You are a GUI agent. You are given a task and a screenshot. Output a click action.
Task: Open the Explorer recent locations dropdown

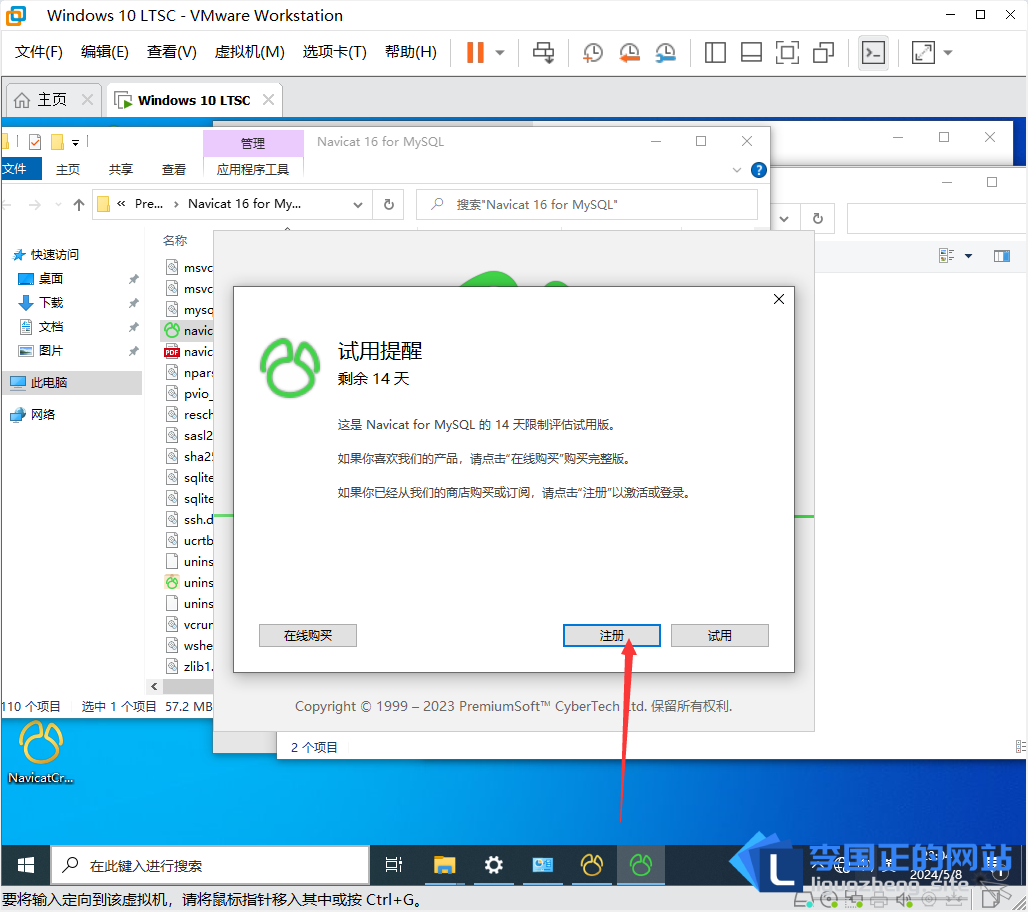point(58,205)
